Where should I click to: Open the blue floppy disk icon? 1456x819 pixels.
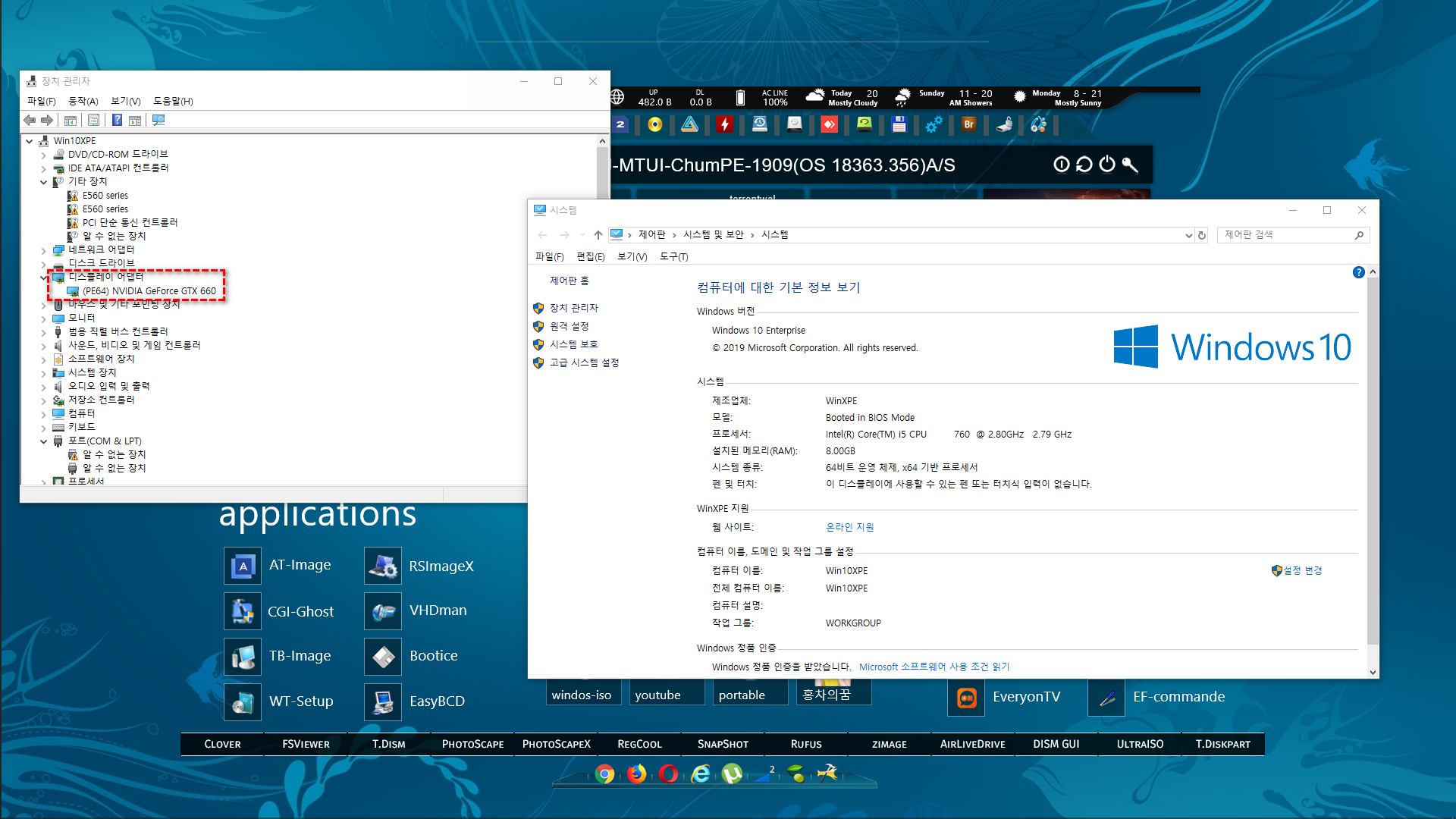[899, 124]
